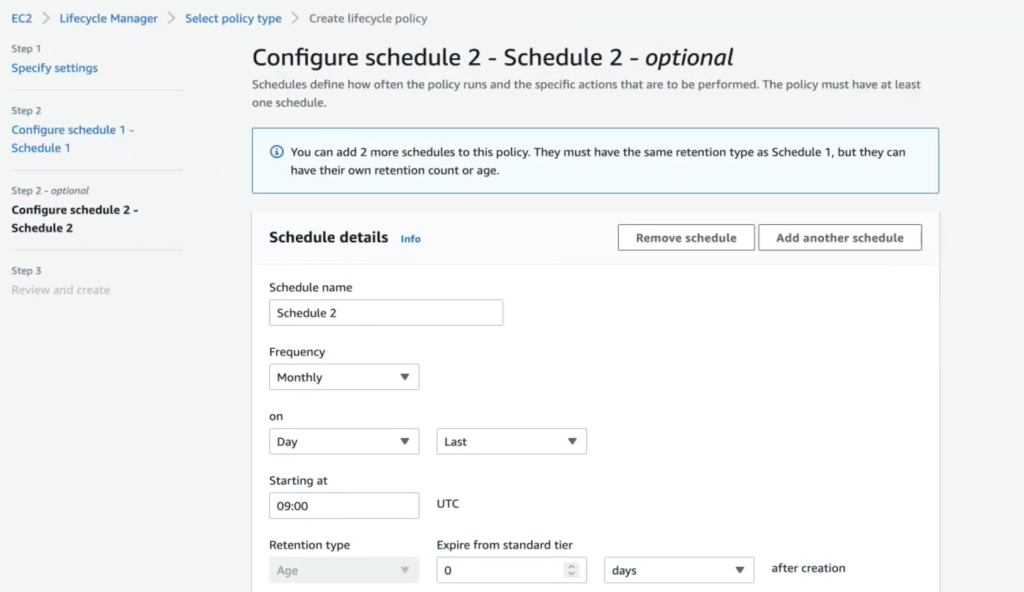Decrement the expire days with the down stepper
This screenshot has width=1024, height=592.
(x=570, y=574)
